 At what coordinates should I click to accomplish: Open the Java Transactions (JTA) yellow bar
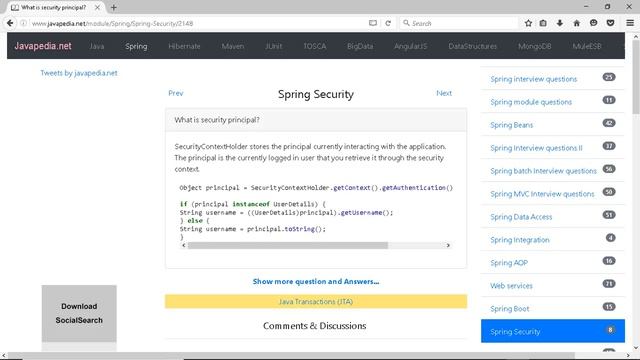(x=316, y=302)
